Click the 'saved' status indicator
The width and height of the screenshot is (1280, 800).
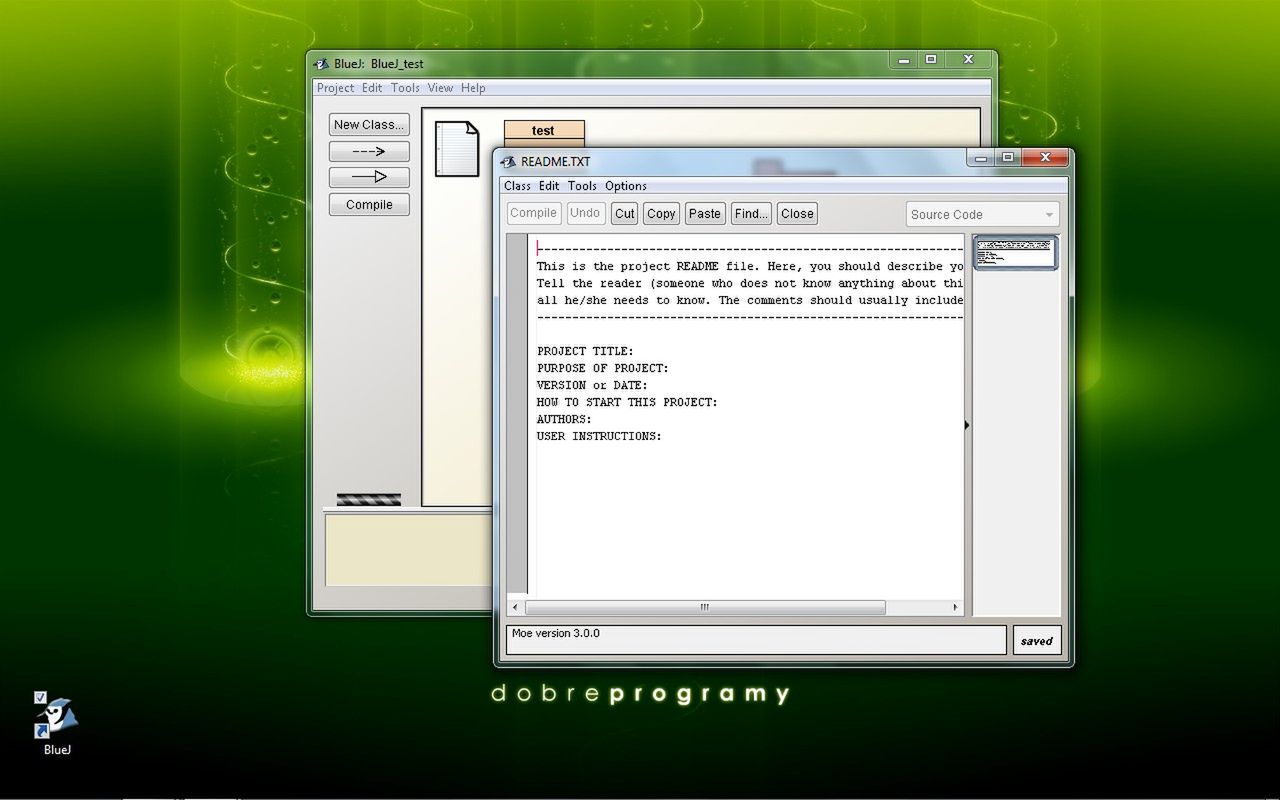(x=1037, y=641)
